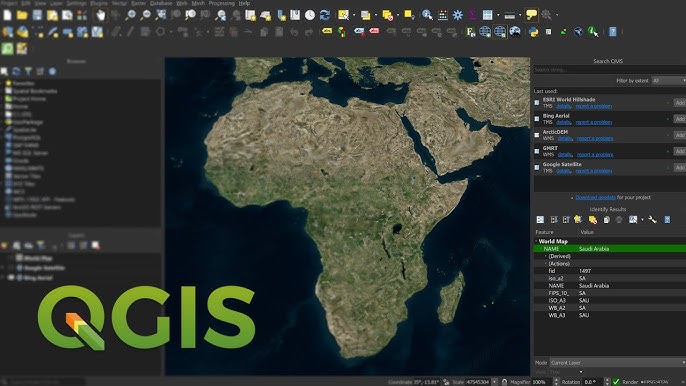Adjust the Magnifier spinbox stepper arrows
Viewport: 686px width, 386px height.
[556, 382]
